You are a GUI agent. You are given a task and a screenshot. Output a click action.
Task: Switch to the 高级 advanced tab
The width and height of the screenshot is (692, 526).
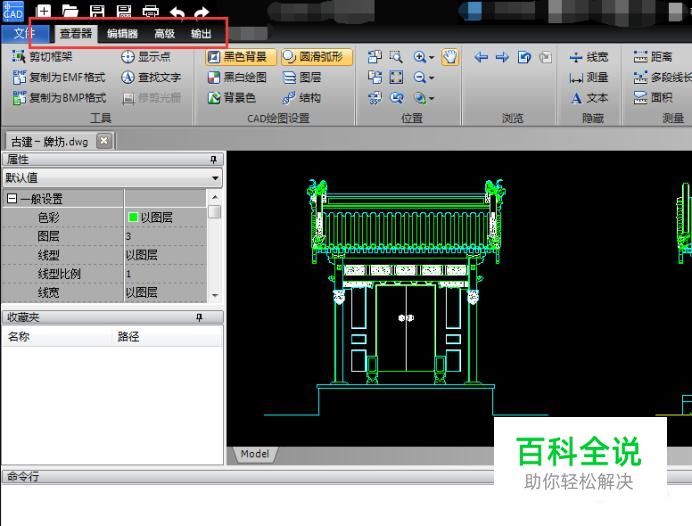click(x=164, y=34)
